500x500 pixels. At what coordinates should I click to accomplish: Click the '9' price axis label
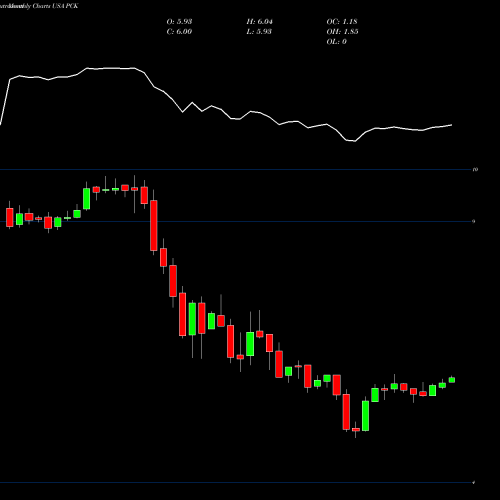coord(474,221)
